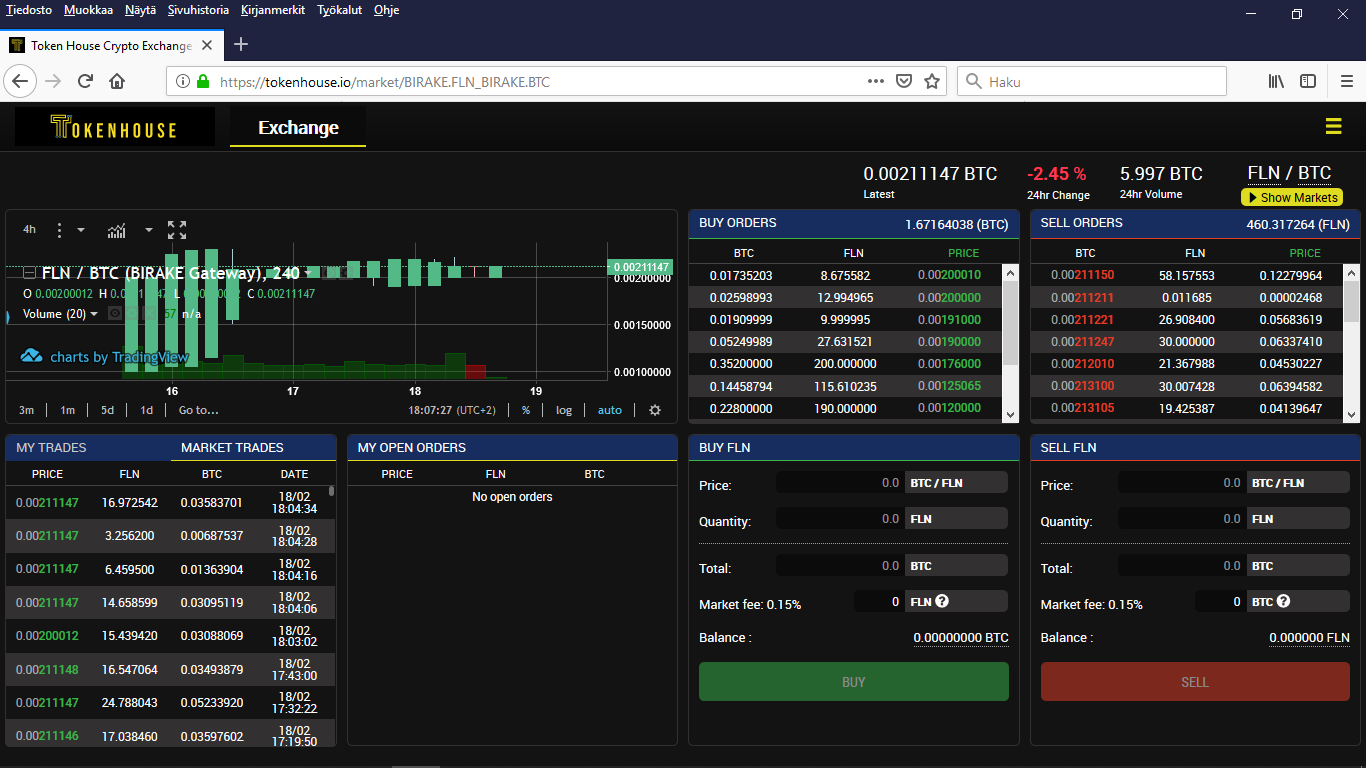Open the chart indicators icon
1366x768 pixels.
coord(117,230)
